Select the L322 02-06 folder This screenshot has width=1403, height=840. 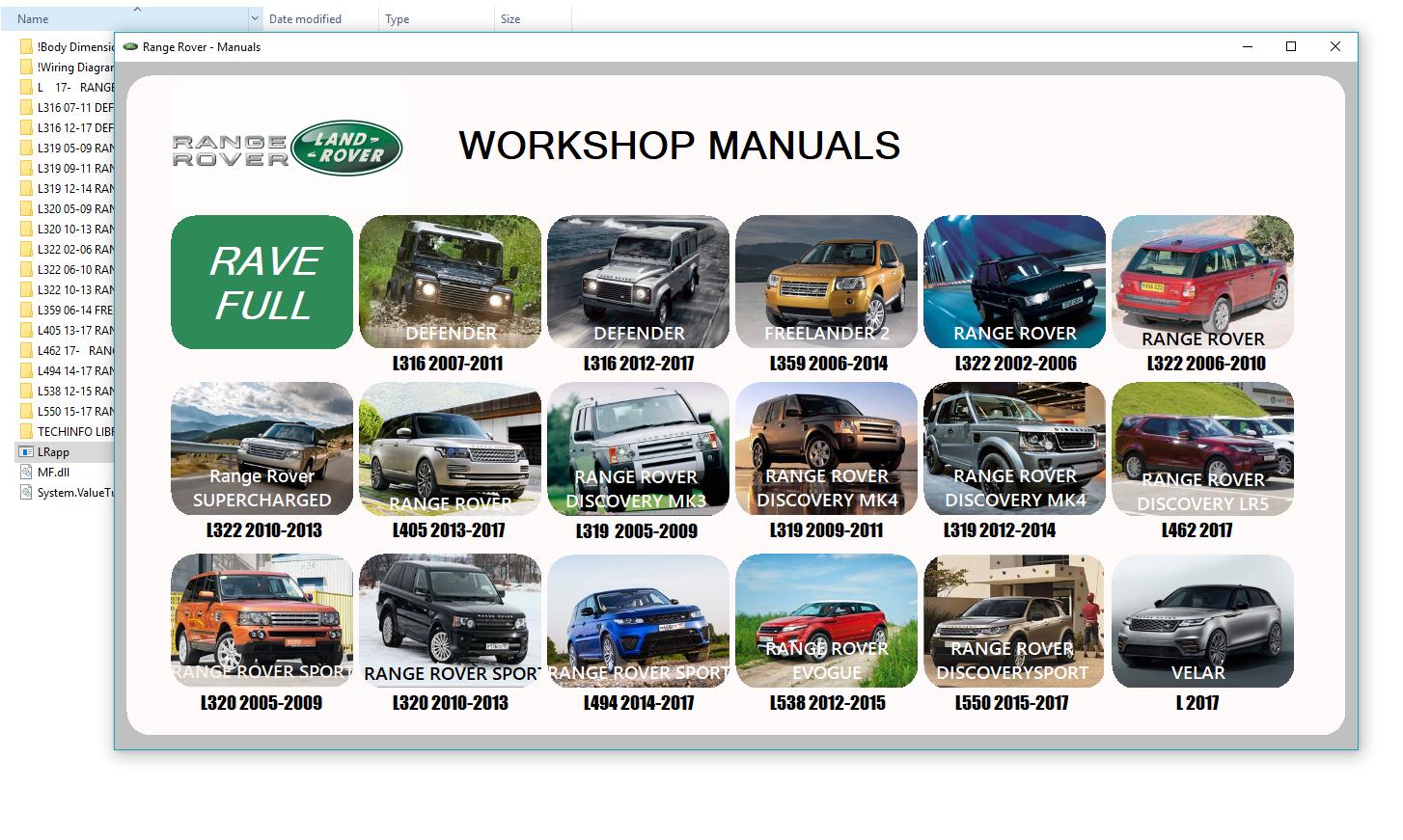67,249
